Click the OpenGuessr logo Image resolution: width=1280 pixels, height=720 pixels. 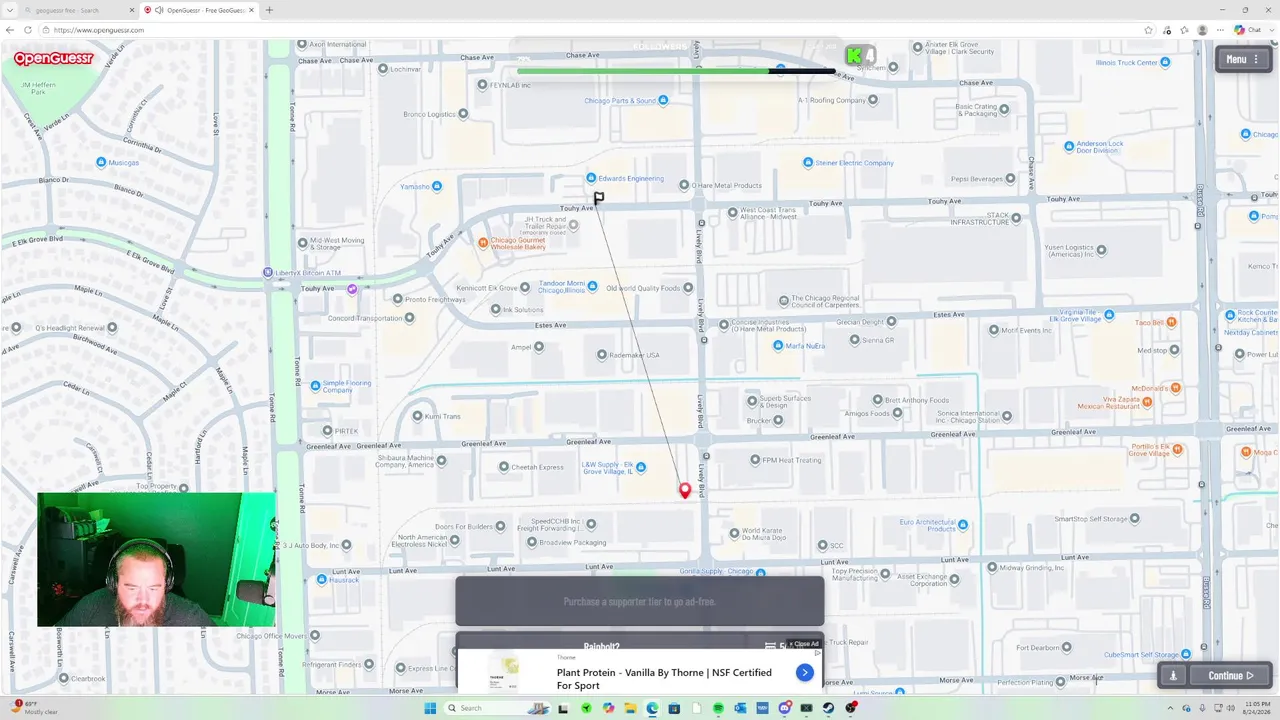click(x=53, y=59)
